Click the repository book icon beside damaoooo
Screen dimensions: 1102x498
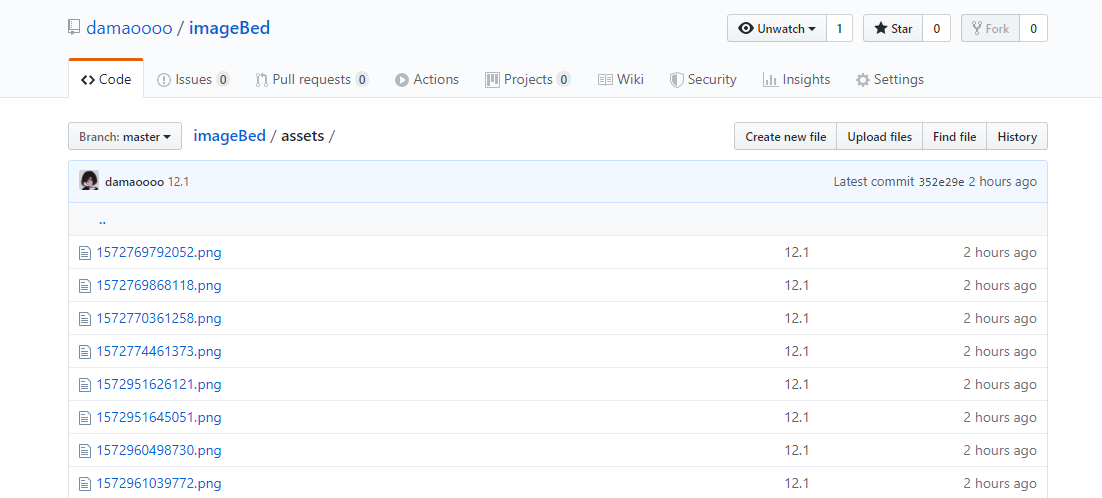[74, 28]
